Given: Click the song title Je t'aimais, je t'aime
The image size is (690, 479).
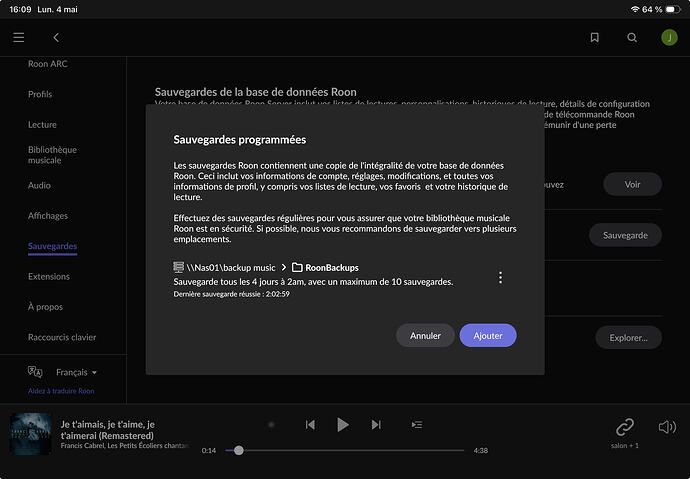Looking at the screenshot, I should (x=108, y=430).
